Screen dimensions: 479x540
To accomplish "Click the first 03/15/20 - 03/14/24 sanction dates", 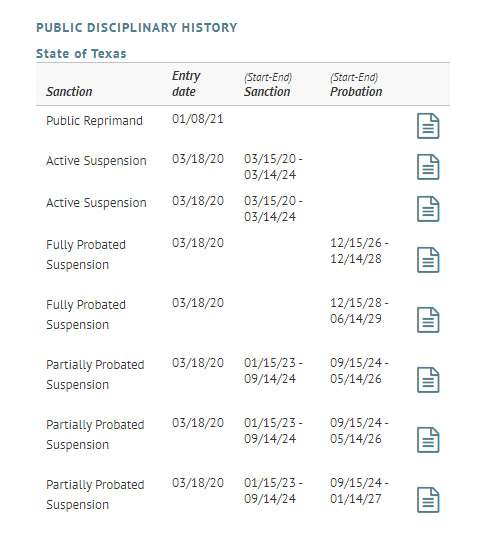I will point(273,167).
